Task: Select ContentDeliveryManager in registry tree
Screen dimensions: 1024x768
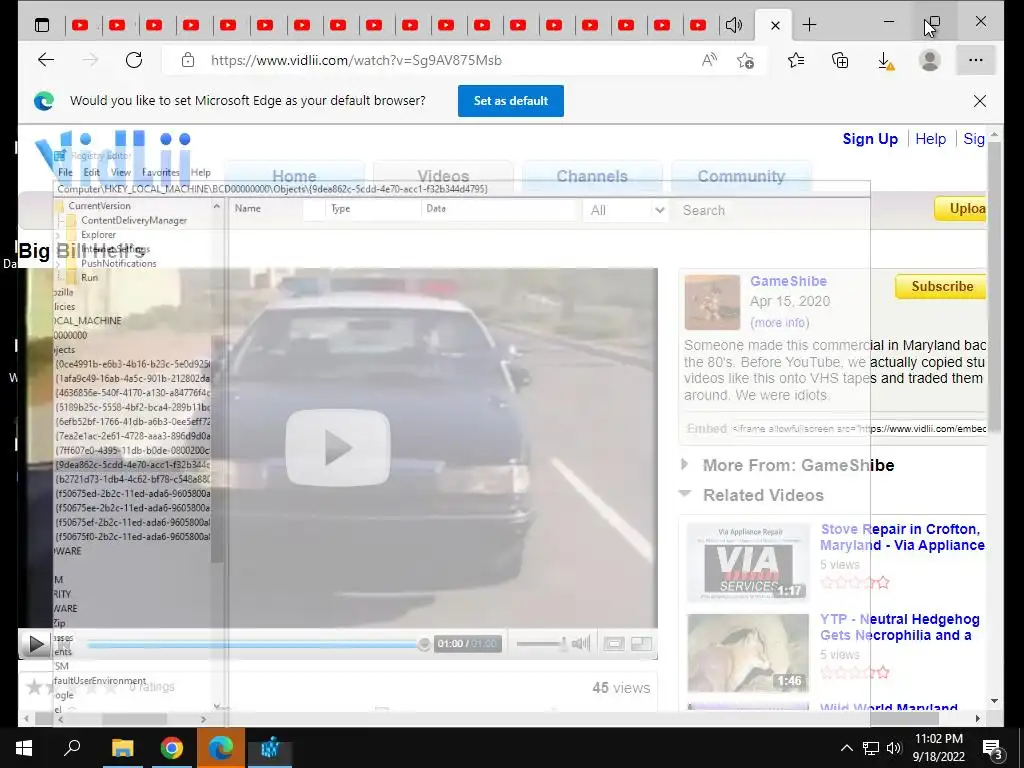Action: (x=134, y=221)
